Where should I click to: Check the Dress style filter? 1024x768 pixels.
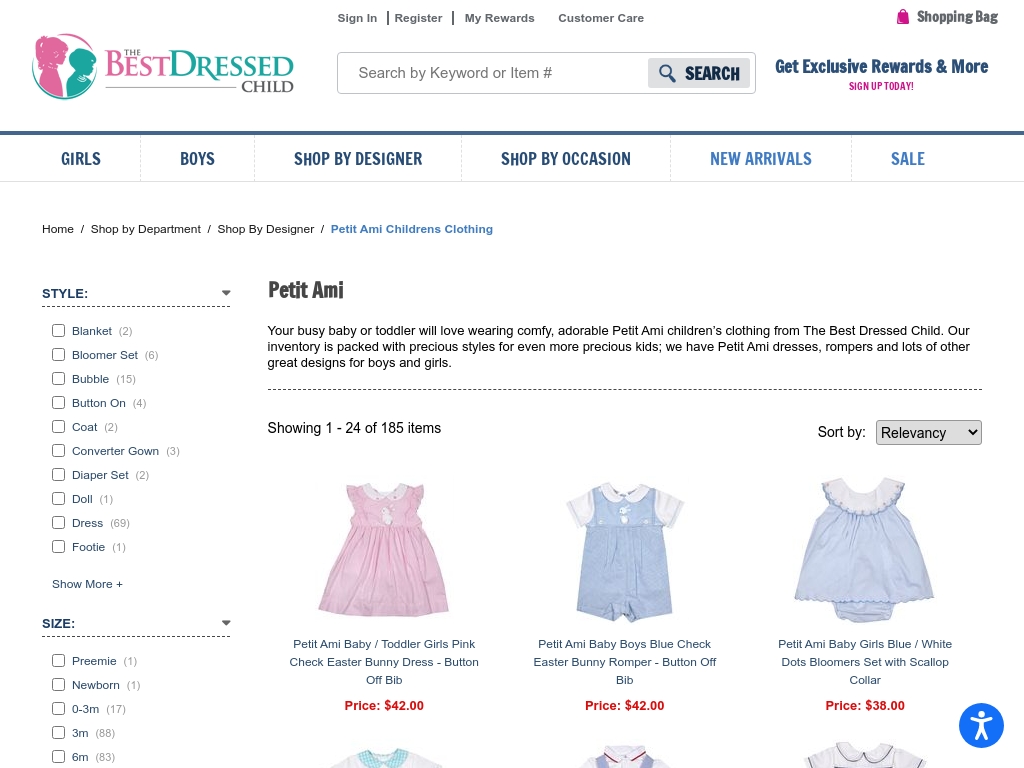coord(58,522)
